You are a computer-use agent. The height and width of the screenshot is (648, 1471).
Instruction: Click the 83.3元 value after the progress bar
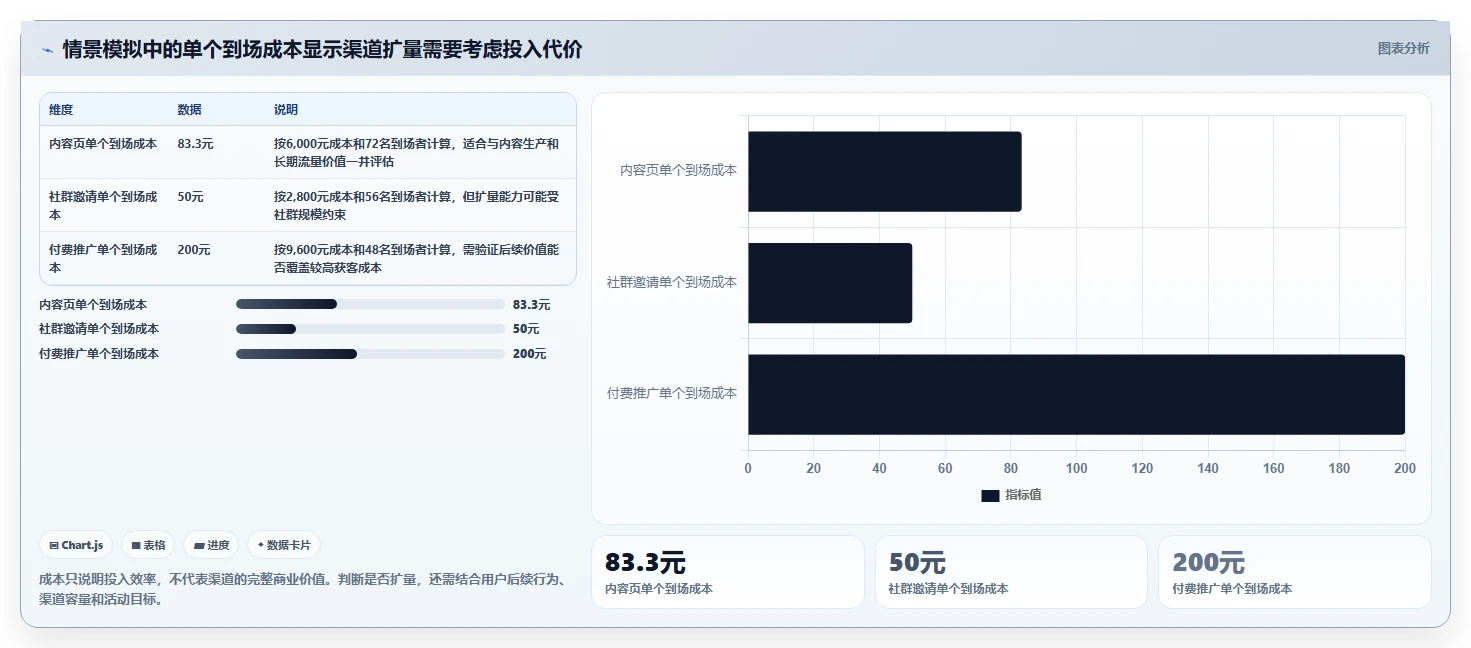tap(531, 305)
